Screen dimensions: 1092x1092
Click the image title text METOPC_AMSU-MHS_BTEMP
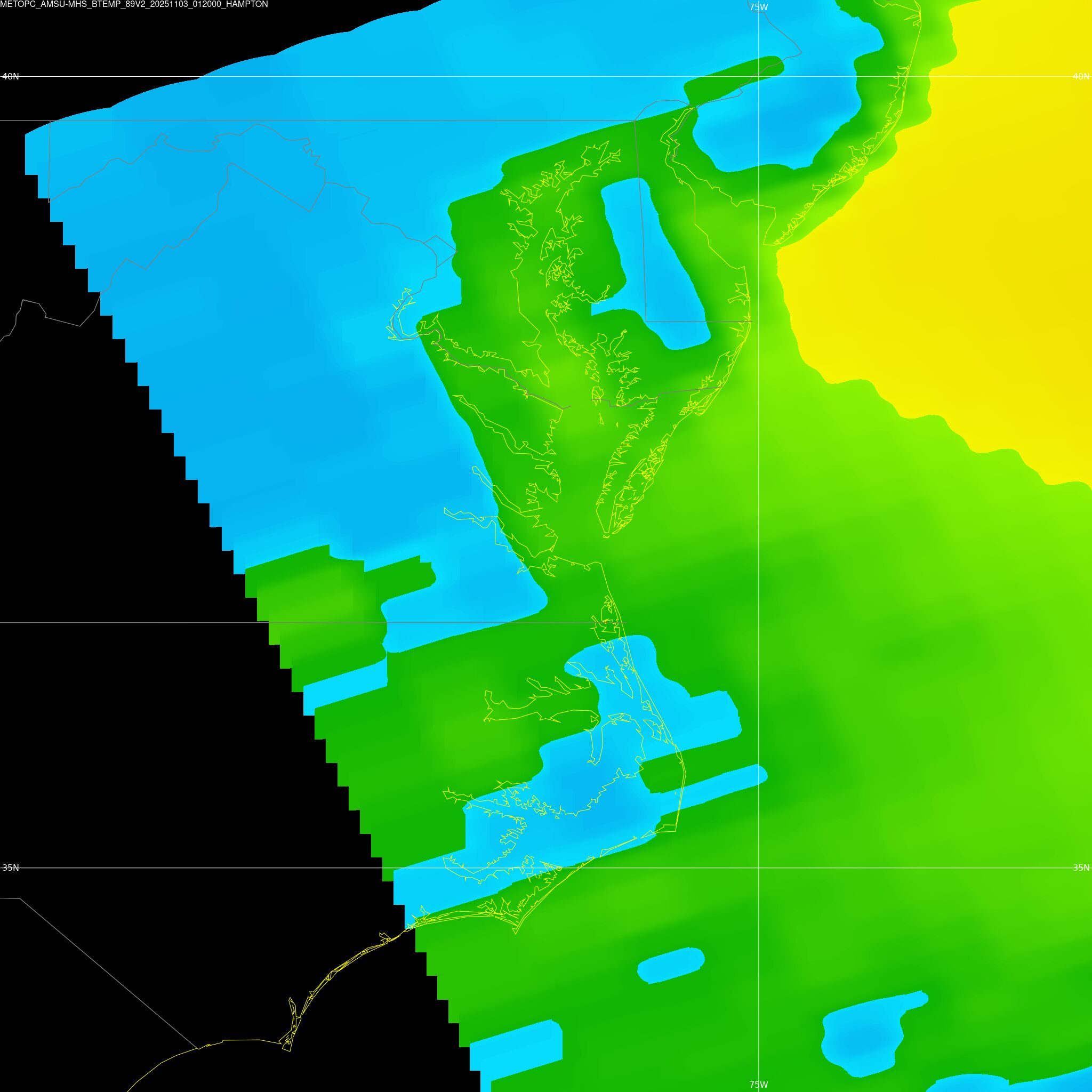point(134,4)
